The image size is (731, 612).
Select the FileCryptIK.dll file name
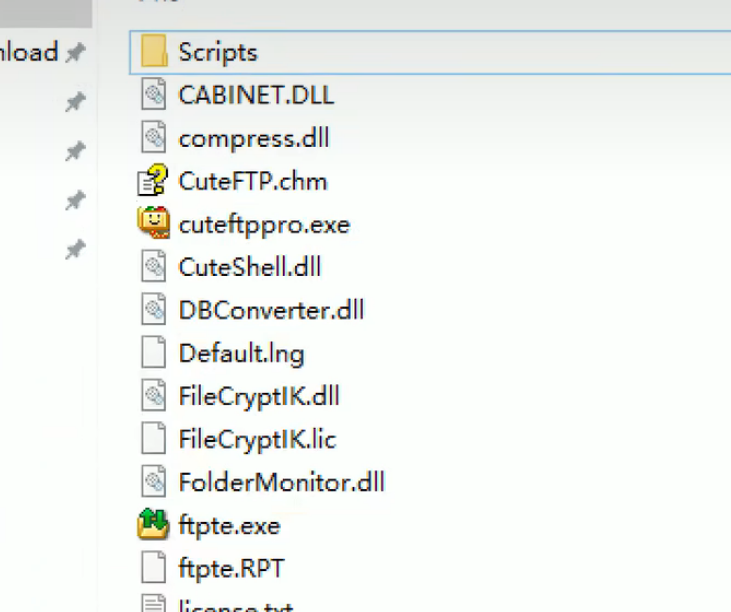[259, 397]
